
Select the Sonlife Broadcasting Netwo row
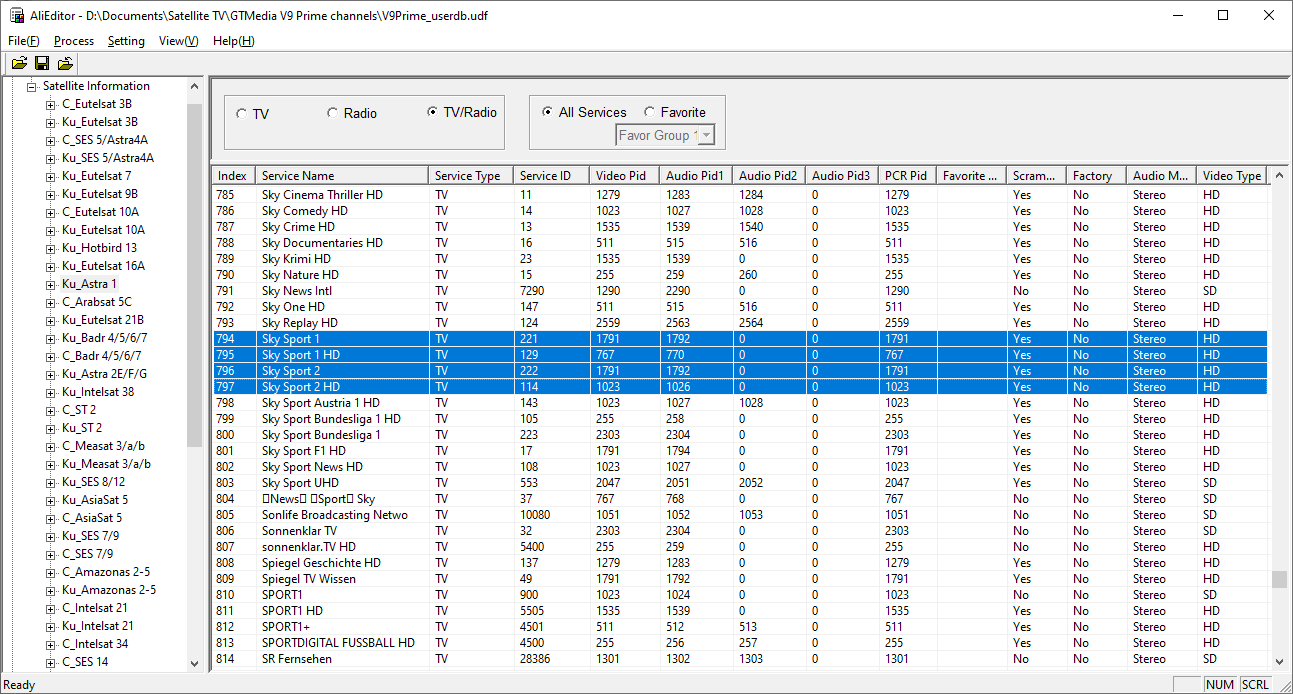[x=740, y=515]
